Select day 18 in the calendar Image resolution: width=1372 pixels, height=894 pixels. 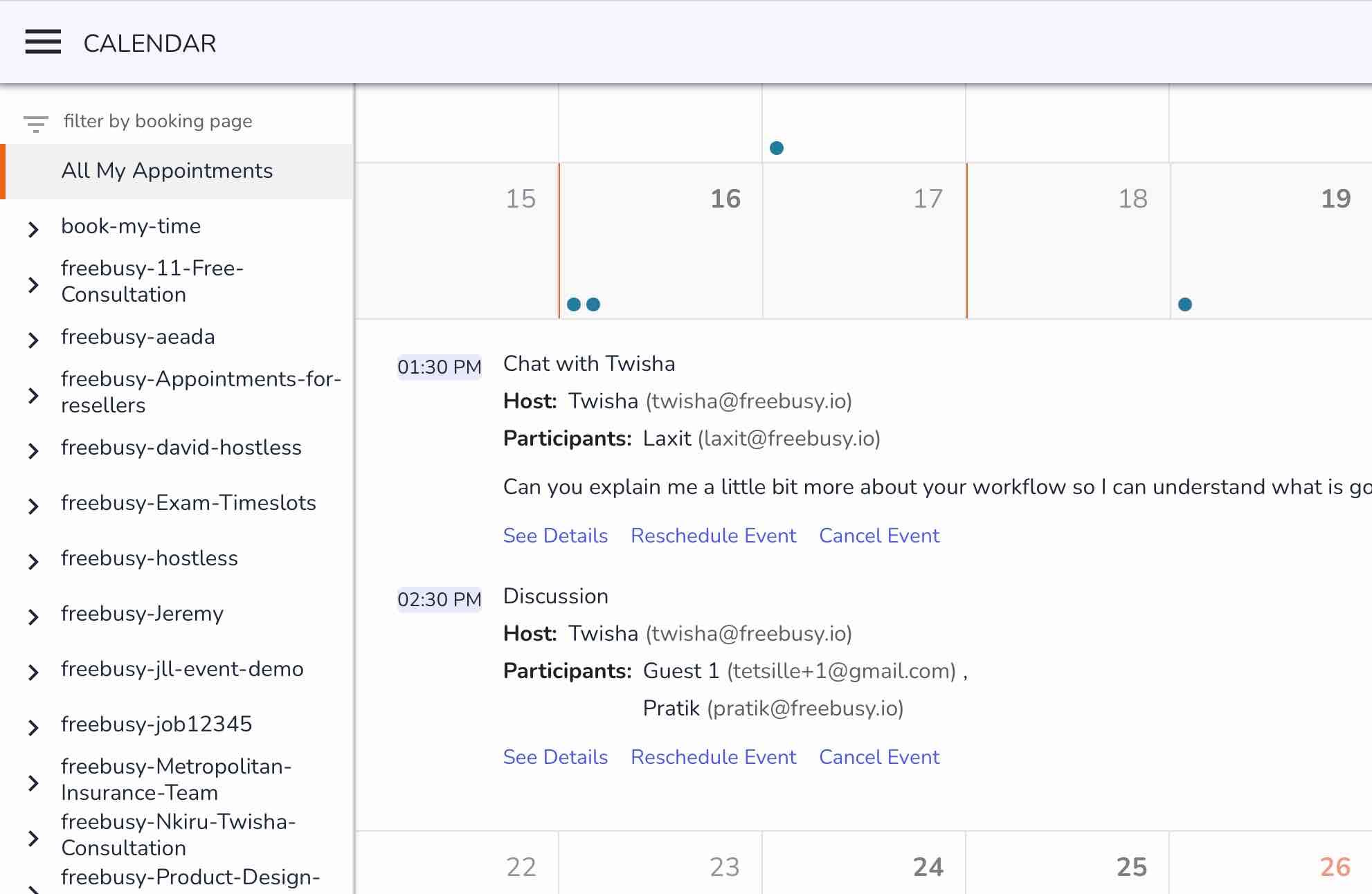(x=1067, y=241)
